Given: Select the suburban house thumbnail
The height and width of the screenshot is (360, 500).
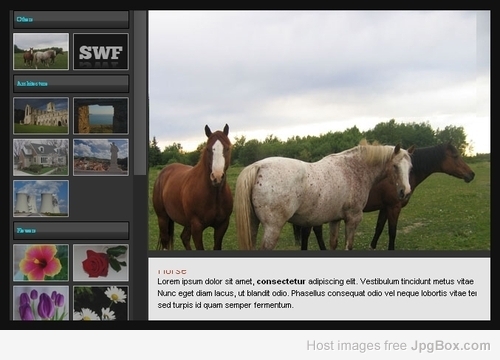Looking at the screenshot, I should [41, 157].
